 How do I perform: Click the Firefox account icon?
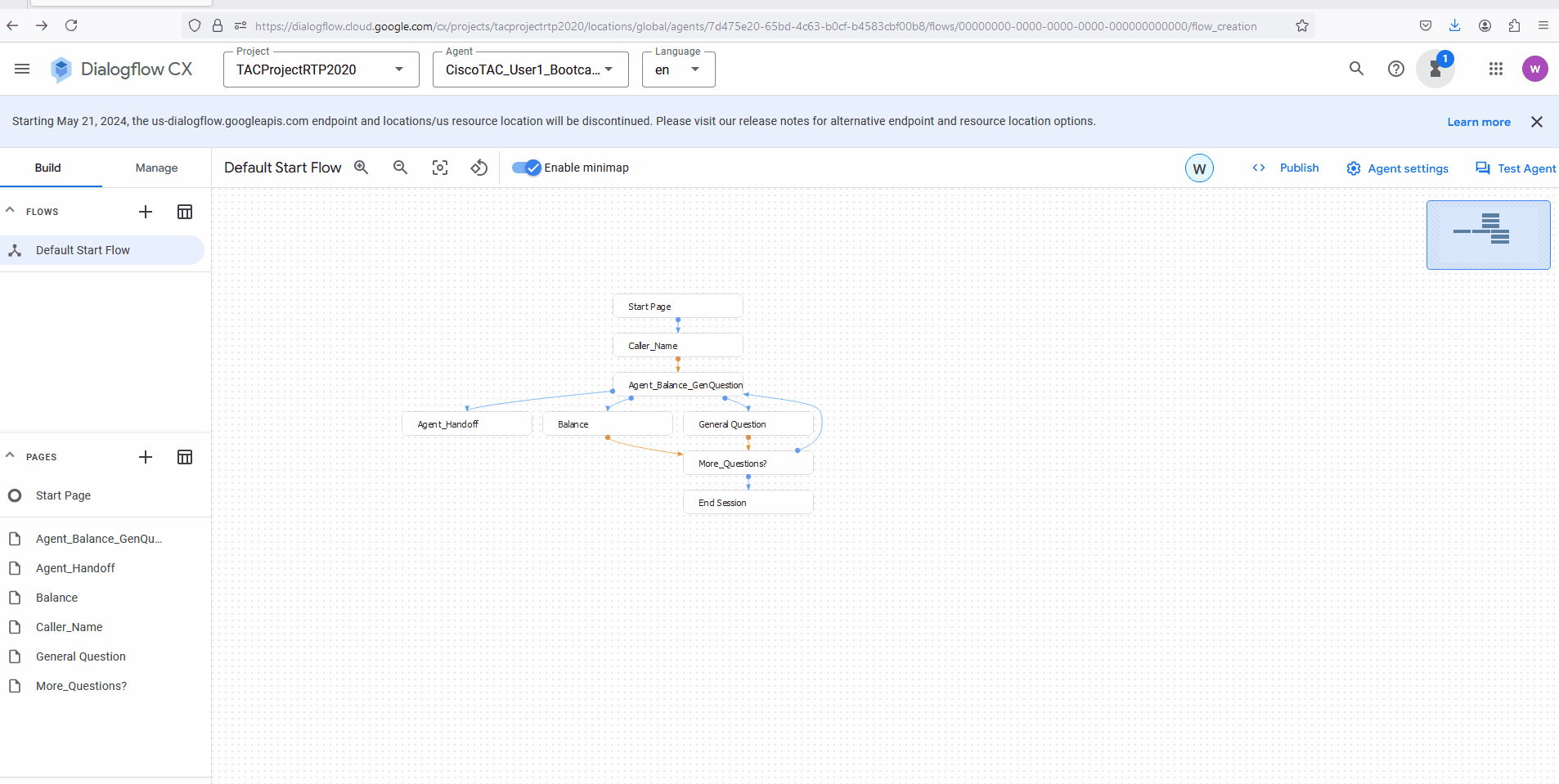point(1485,25)
